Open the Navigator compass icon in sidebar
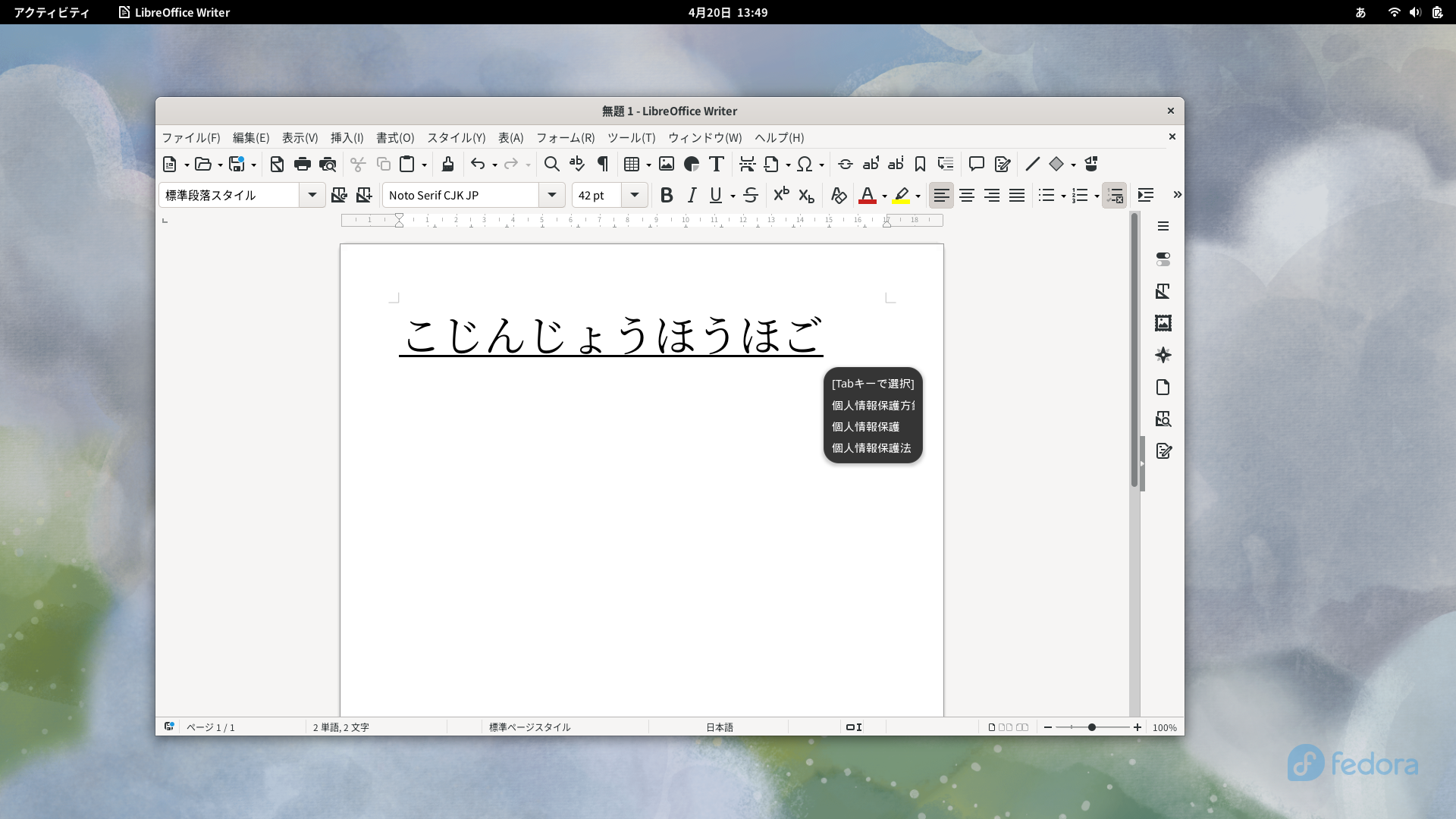The width and height of the screenshot is (1456, 819). point(1163,356)
